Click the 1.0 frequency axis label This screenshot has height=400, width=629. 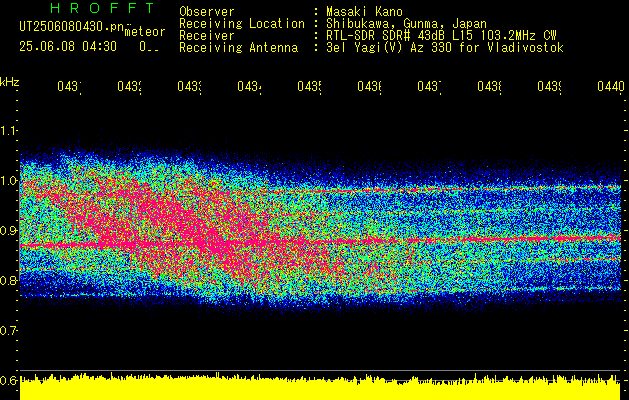tap(9, 180)
